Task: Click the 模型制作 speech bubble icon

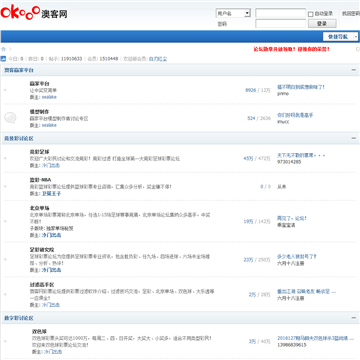Action: 10,118
